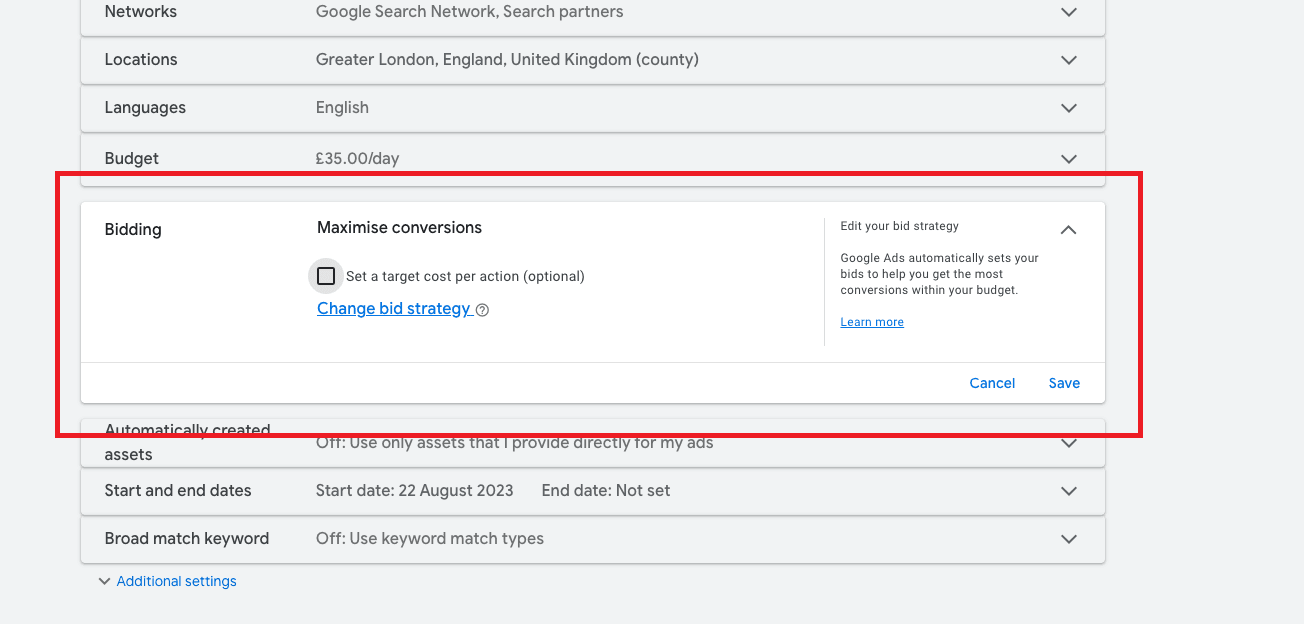Click help question mark beside Change bid strategy
Screen dimensions: 1304x624
click(x=483, y=310)
